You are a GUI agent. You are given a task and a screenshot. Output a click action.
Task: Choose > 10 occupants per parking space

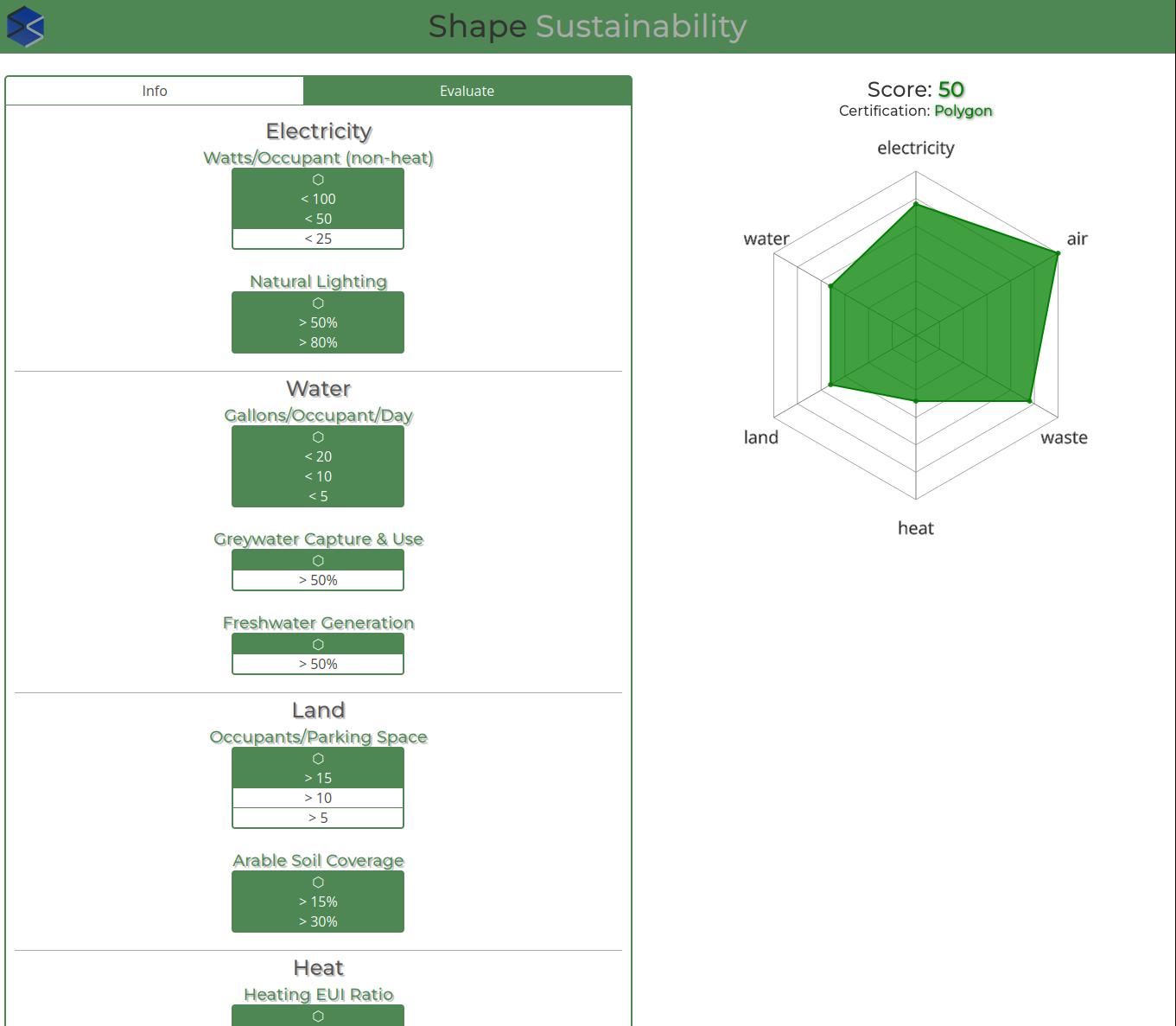318,798
